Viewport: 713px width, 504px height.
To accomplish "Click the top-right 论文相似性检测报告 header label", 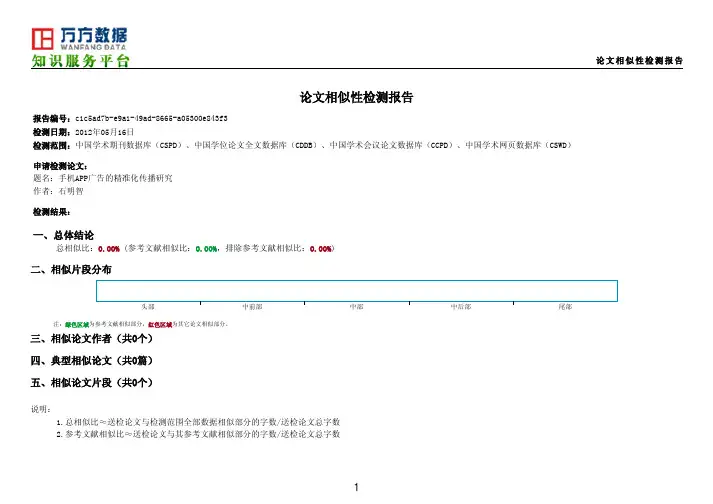I will click(x=638, y=61).
